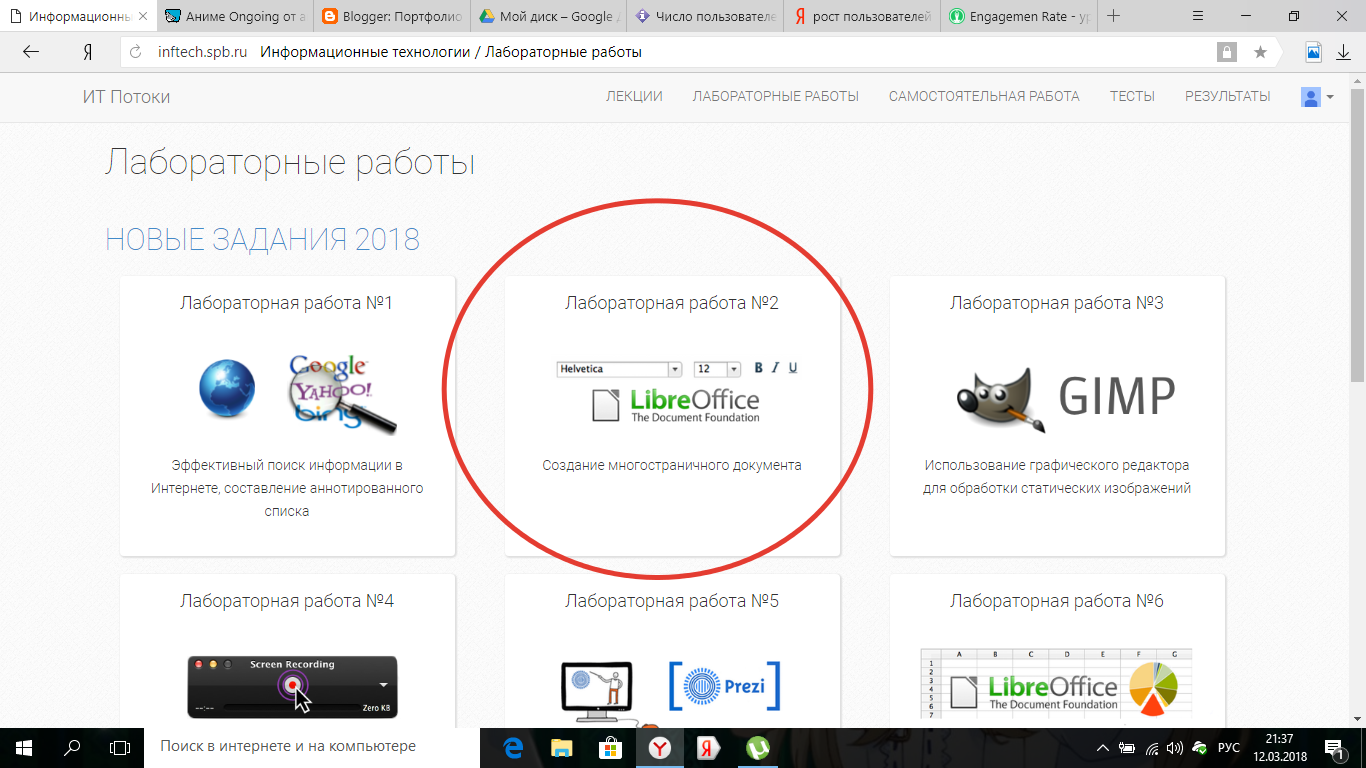This screenshot has width=1366, height=768.
Task: Open the Microsoft Store taskbar icon
Action: click(x=610, y=747)
